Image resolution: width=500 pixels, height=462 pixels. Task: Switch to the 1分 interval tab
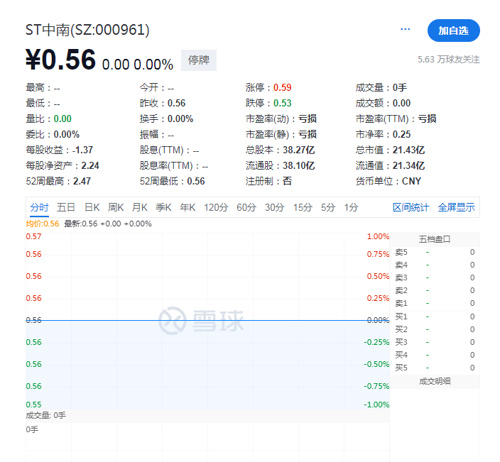point(351,208)
